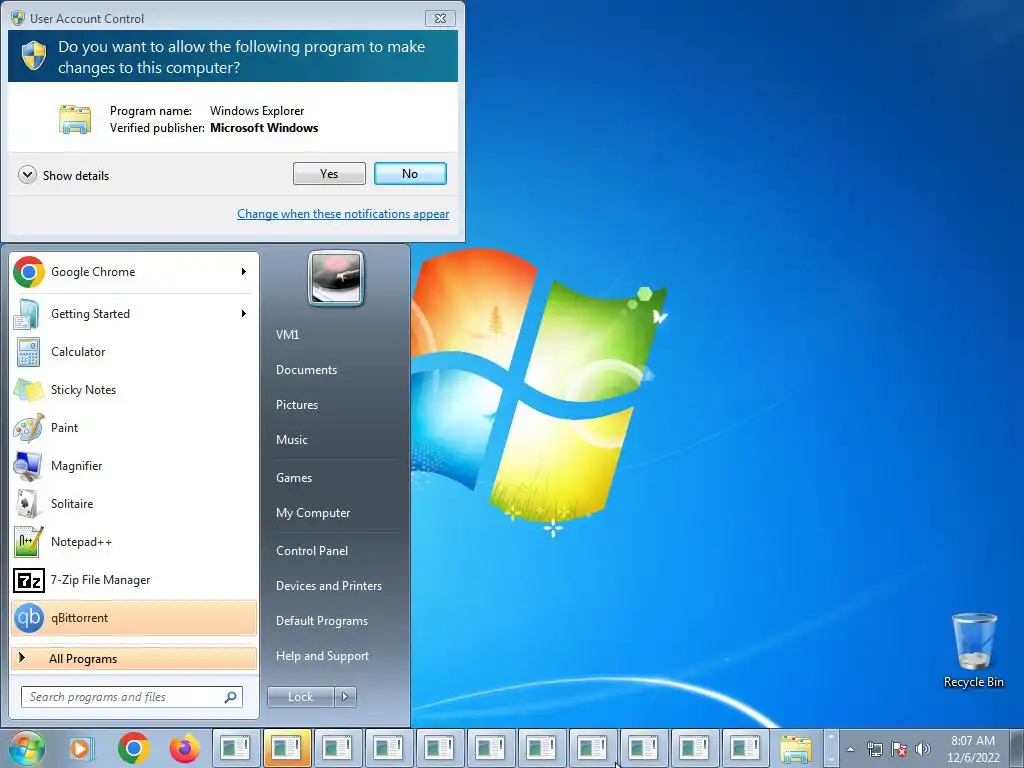Open Notepad++ from the Start menu
1024x768 pixels.
[134, 542]
